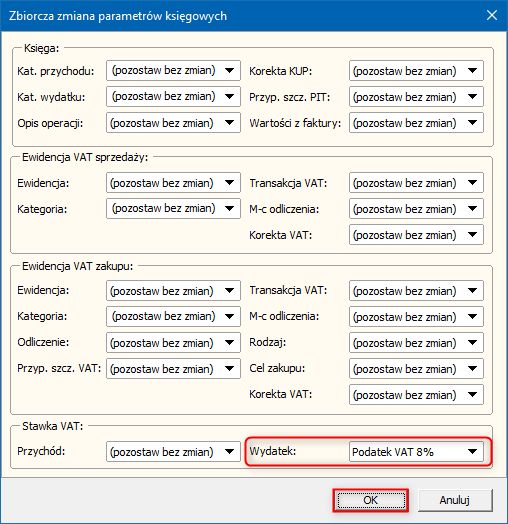Expand the Przychód VAT rate dropdown
The image size is (508, 524).
173,451
